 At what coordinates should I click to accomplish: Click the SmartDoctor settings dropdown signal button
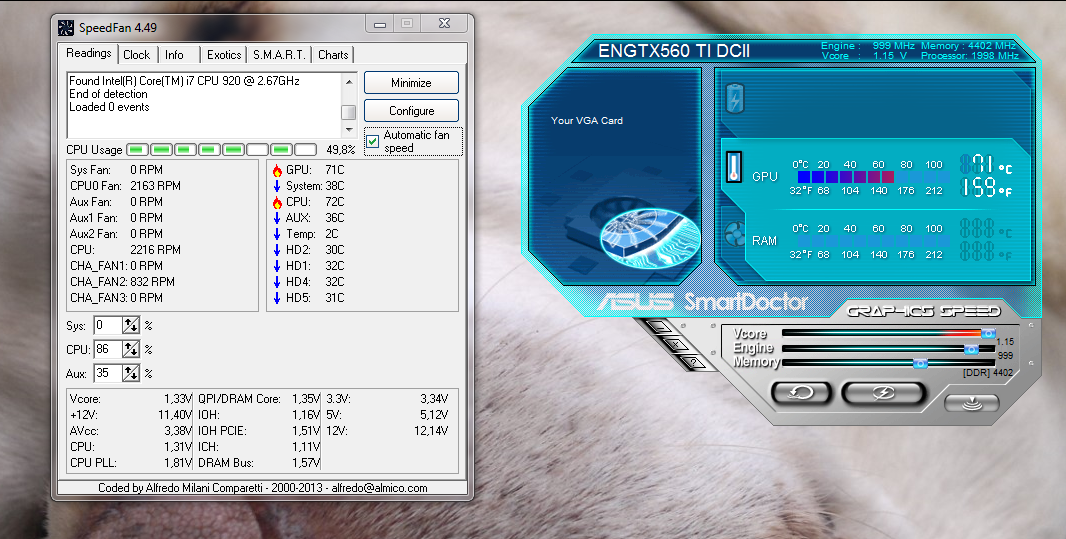[972, 403]
